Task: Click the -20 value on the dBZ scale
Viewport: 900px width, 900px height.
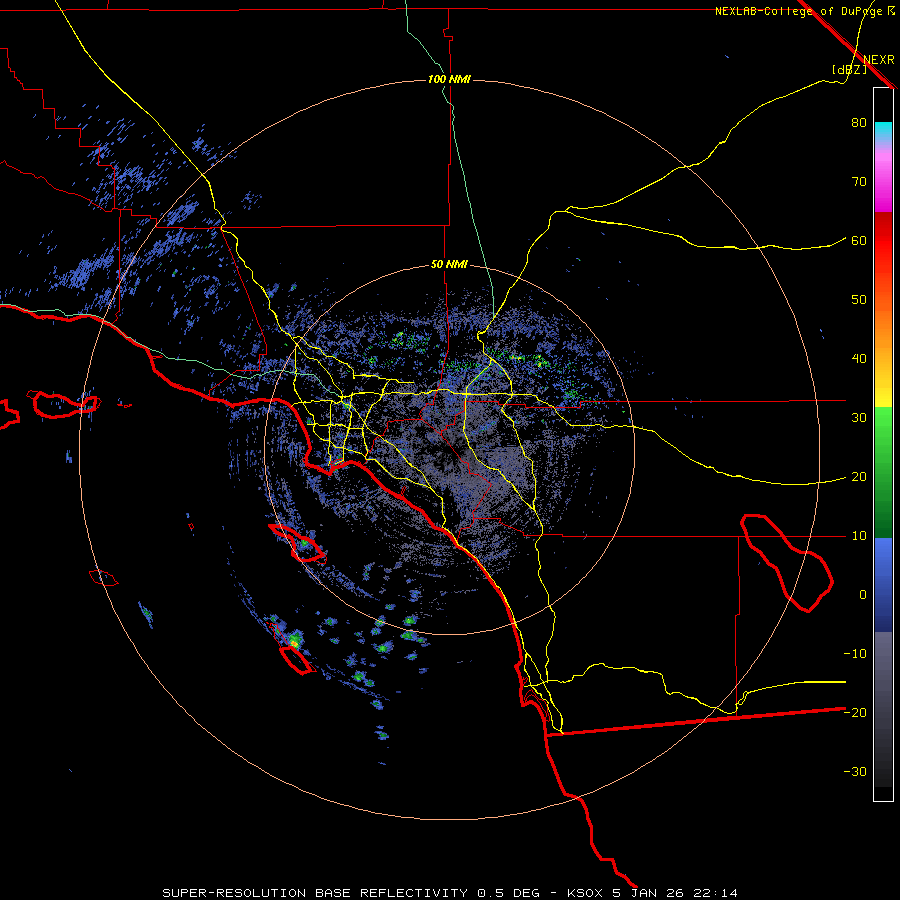Action: tap(855, 712)
